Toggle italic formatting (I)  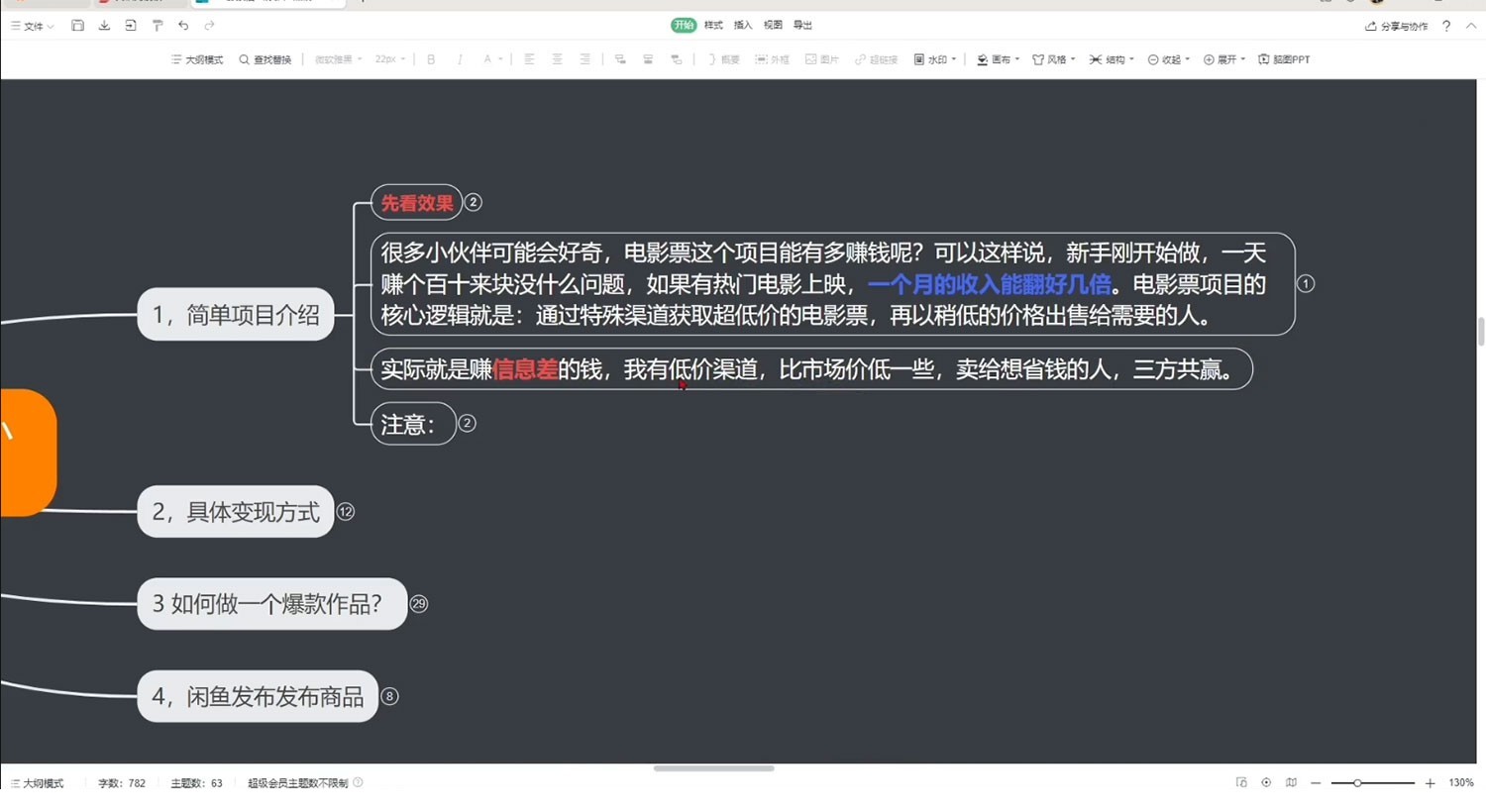click(x=460, y=59)
